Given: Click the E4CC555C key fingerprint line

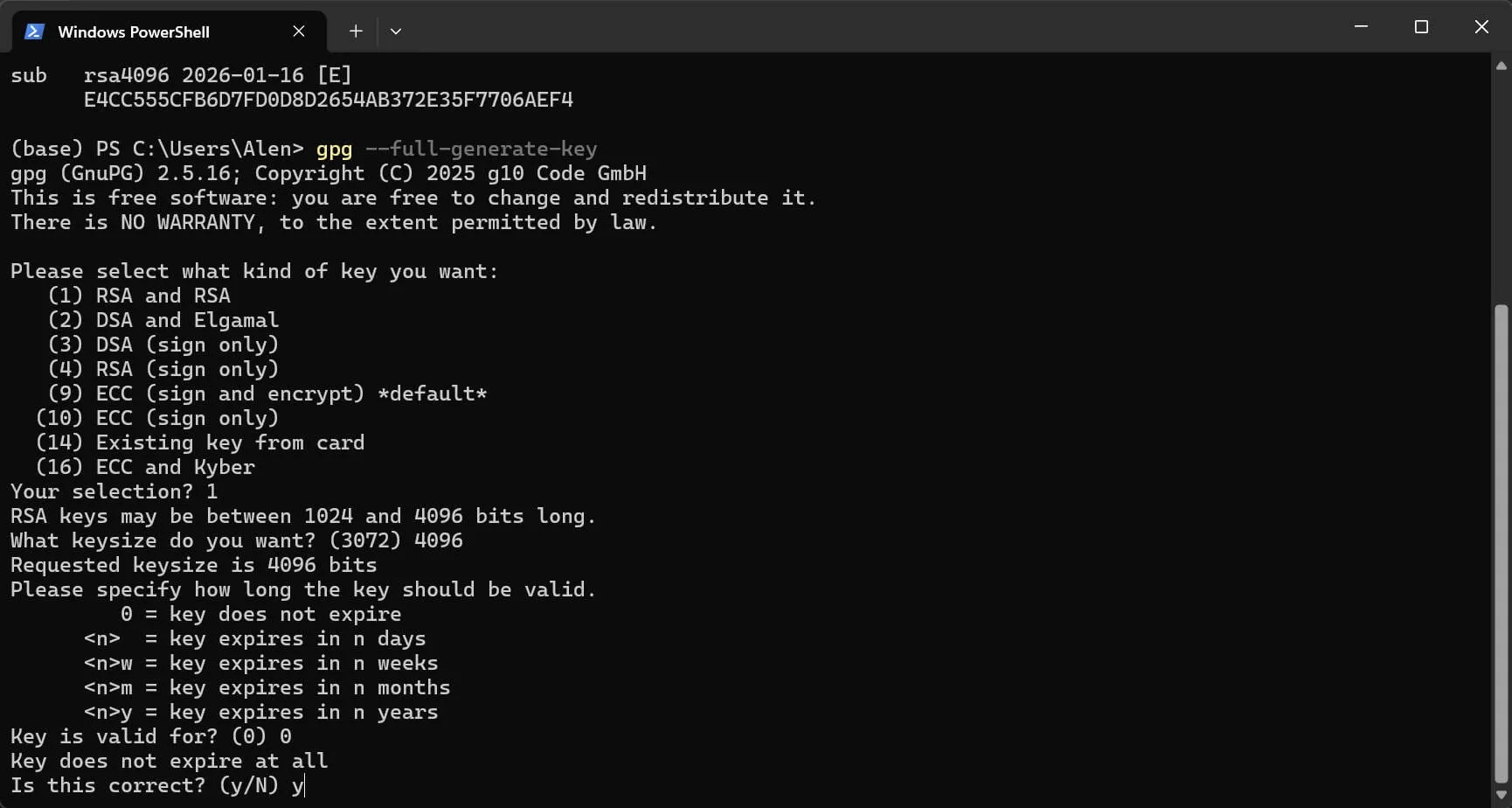Looking at the screenshot, I should tap(329, 100).
